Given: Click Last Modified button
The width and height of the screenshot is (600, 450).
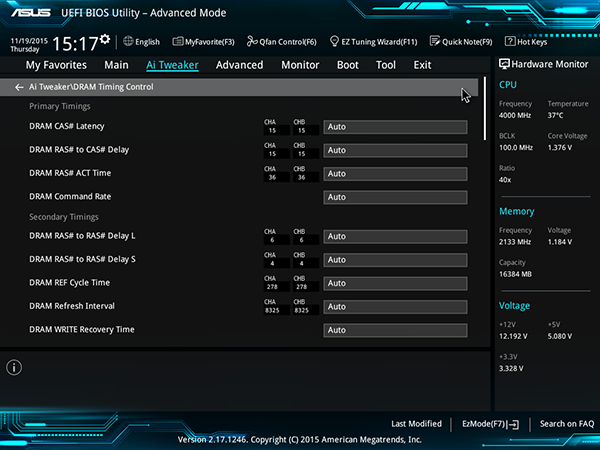Looking at the screenshot, I should coord(416,424).
